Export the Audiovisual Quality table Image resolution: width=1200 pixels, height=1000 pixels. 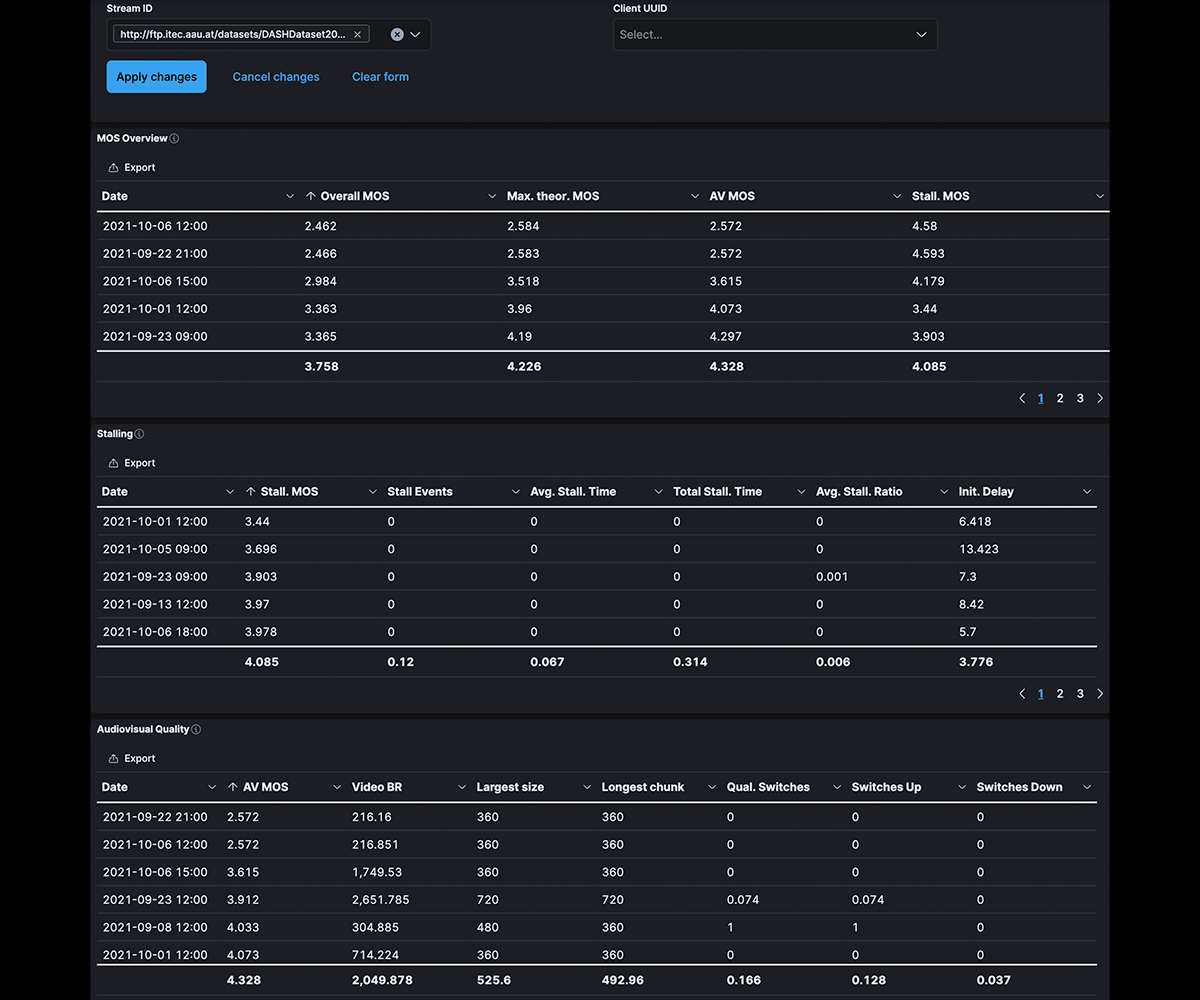pos(132,759)
